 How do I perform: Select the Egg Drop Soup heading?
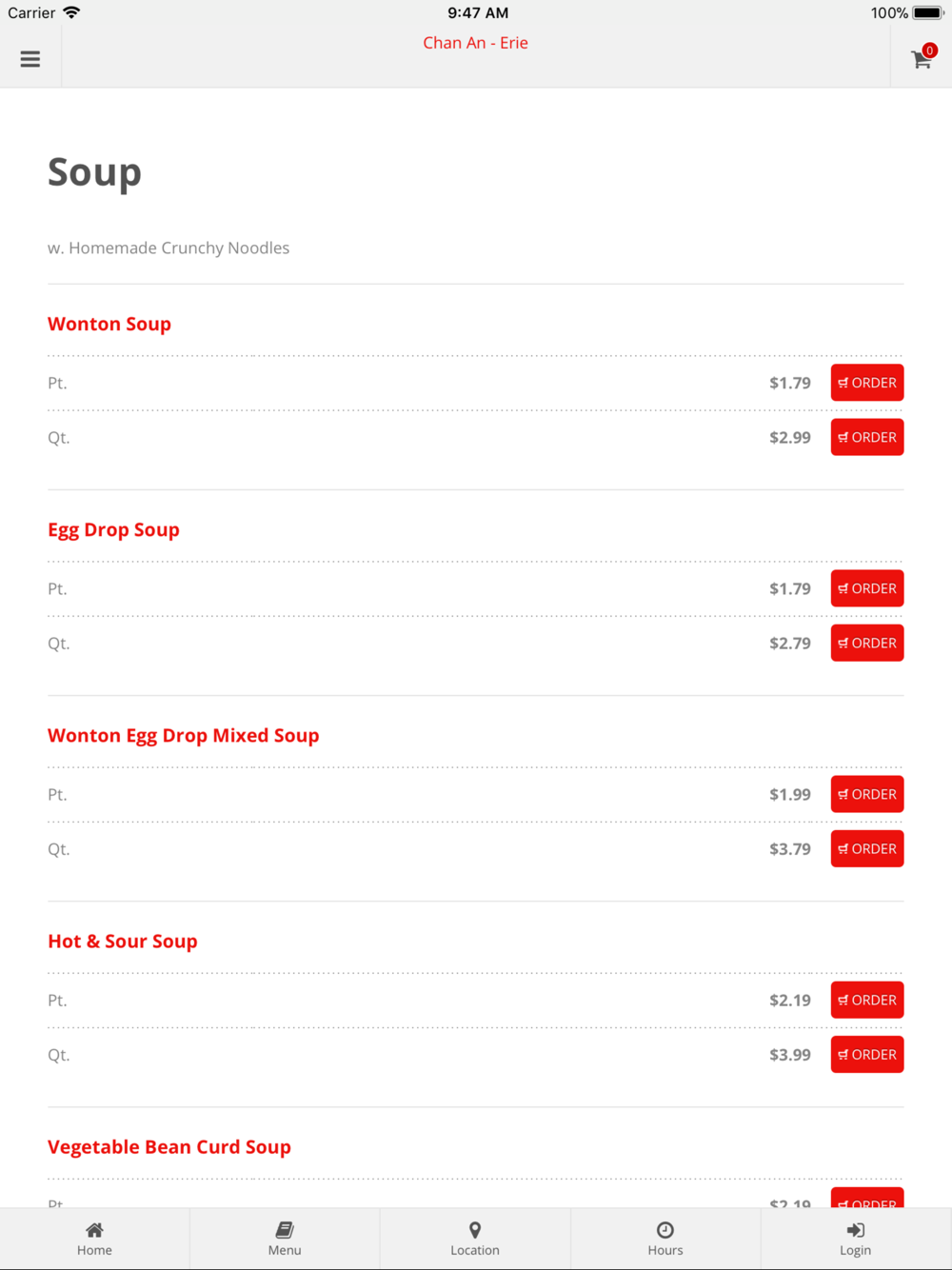[113, 529]
